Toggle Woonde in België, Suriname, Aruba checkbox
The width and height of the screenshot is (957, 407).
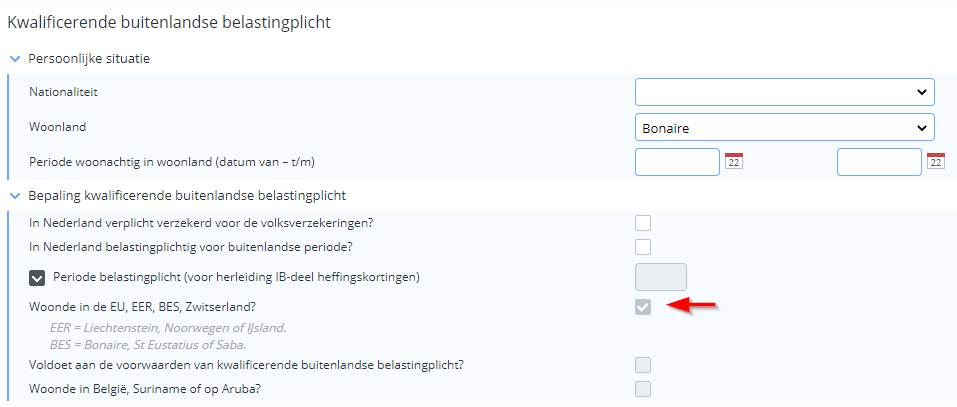[x=643, y=389]
